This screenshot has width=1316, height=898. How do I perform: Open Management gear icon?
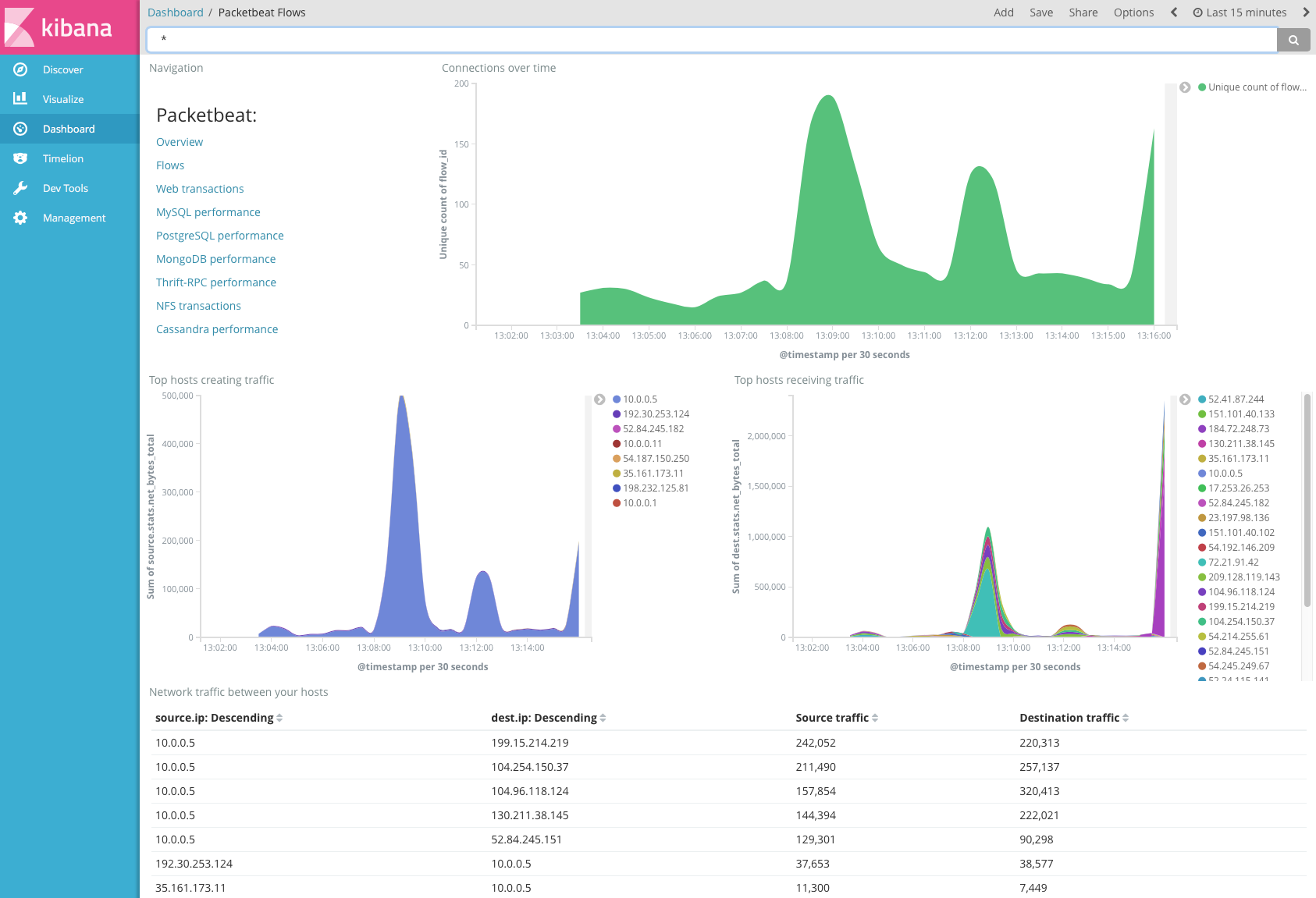pyautogui.click(x=20, y=218)
